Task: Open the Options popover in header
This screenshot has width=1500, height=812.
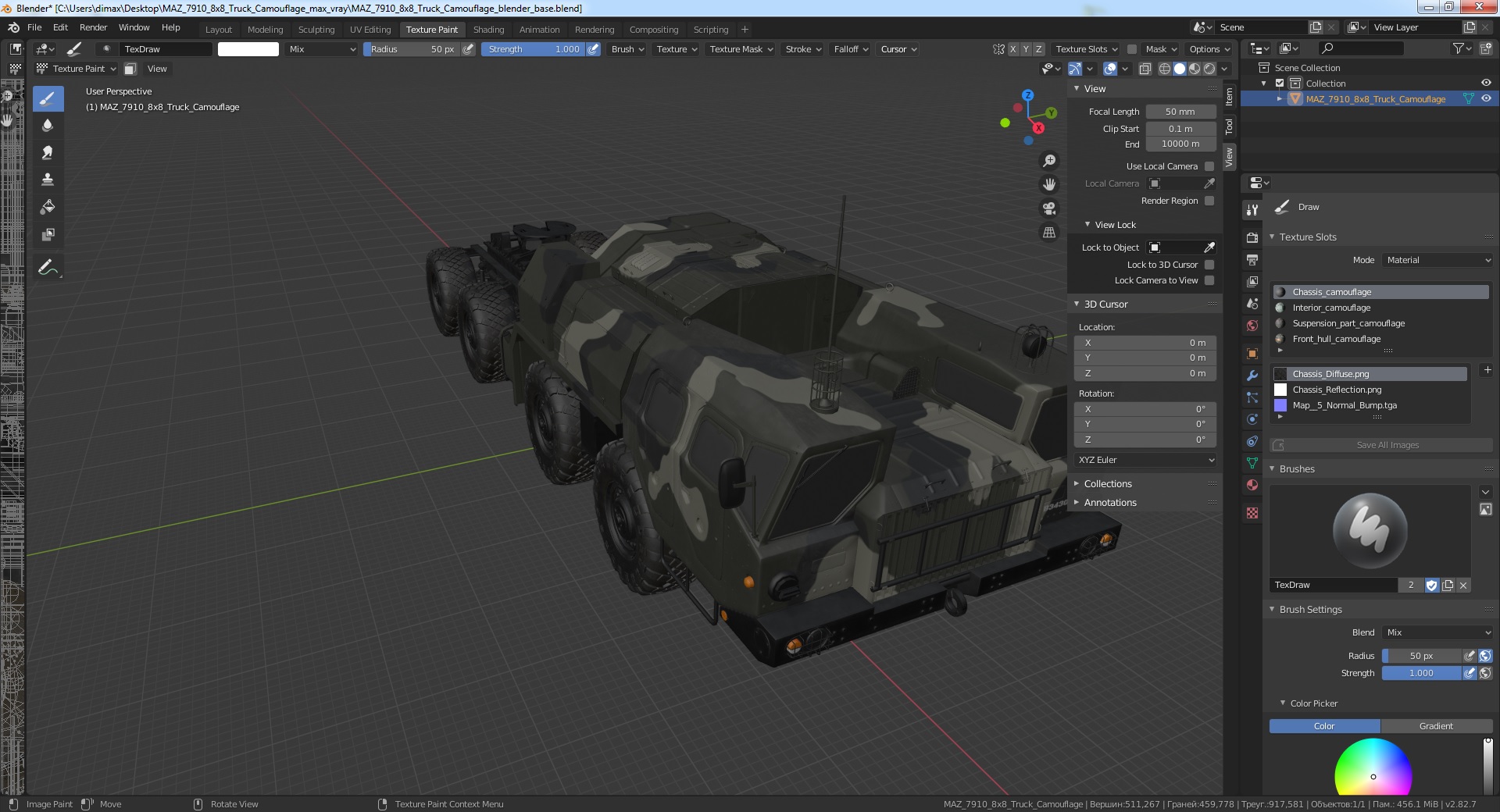Action: coord(1209,49)
